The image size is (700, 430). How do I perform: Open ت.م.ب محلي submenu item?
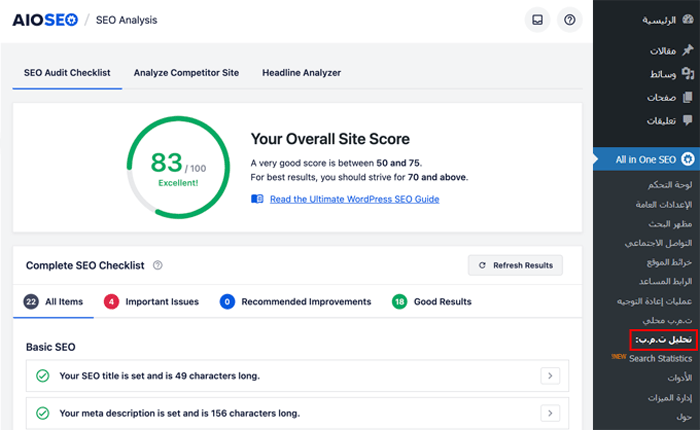(x=667, y=320)
